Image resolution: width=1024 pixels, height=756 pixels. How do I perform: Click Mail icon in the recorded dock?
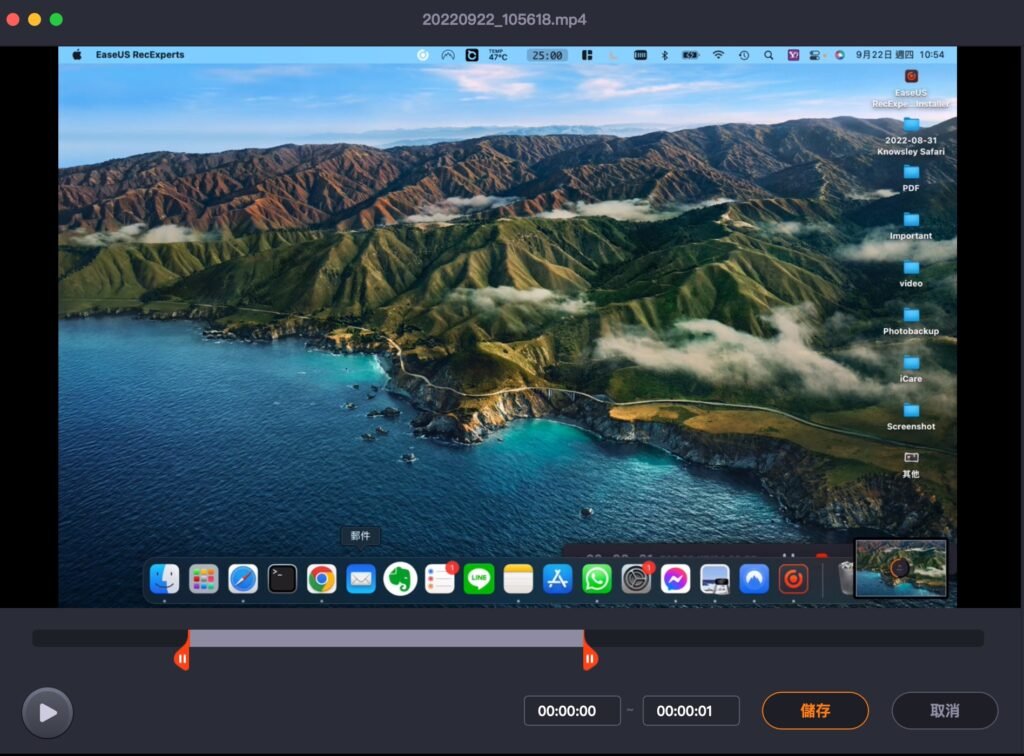tap(360, 578)
